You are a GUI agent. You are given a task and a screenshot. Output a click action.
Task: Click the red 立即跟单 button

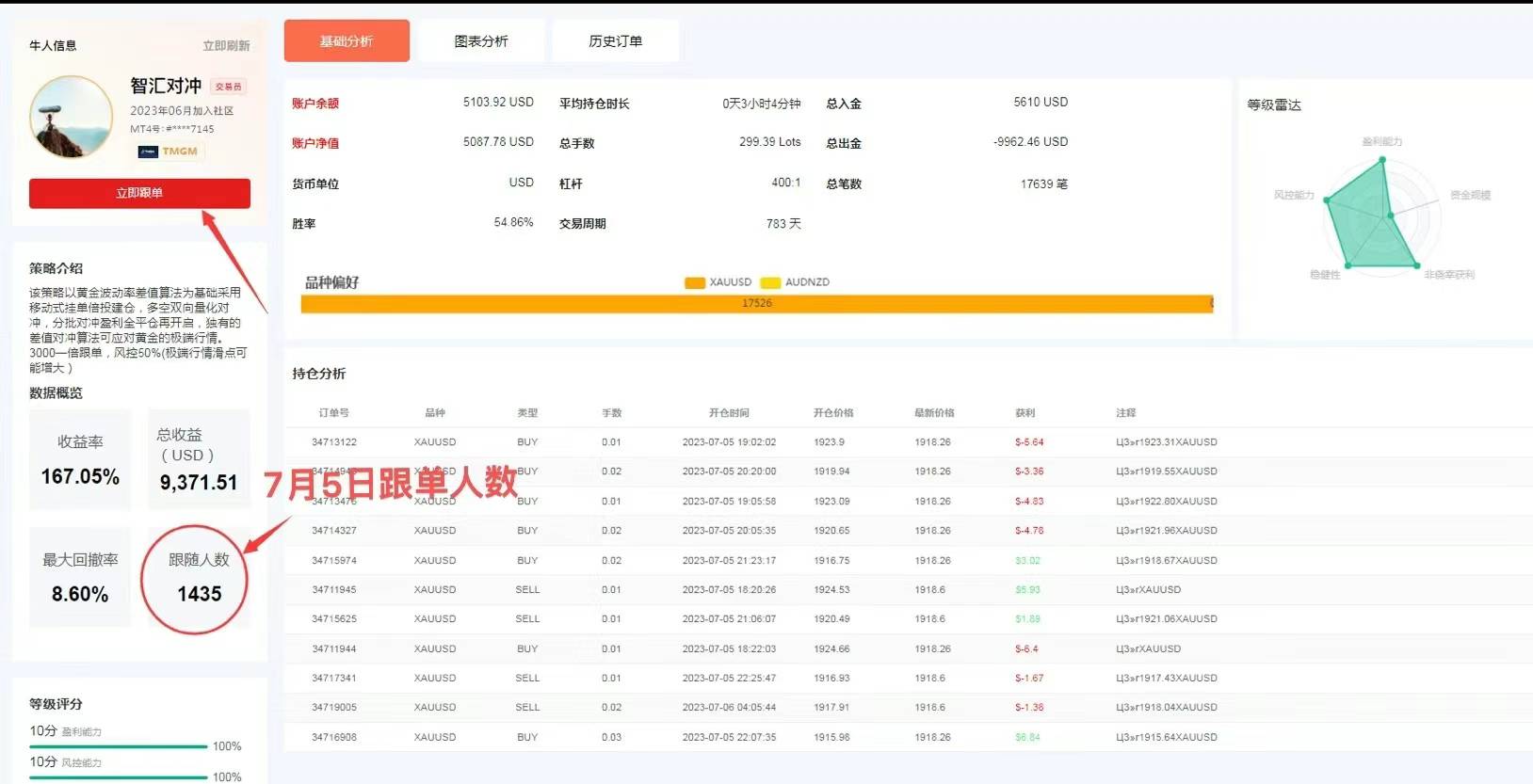click(139, 193)
